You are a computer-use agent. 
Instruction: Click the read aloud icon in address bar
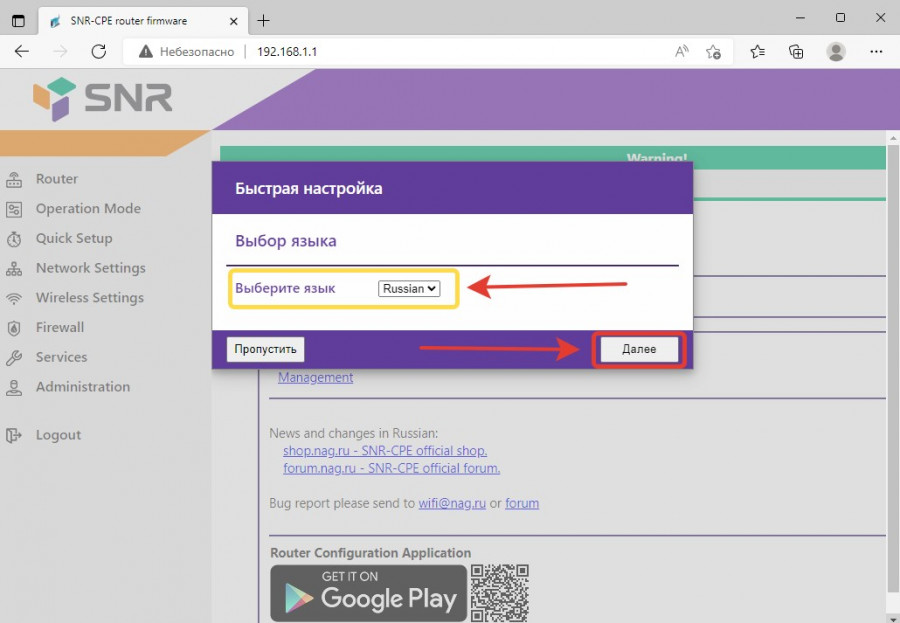click(682, 52)
